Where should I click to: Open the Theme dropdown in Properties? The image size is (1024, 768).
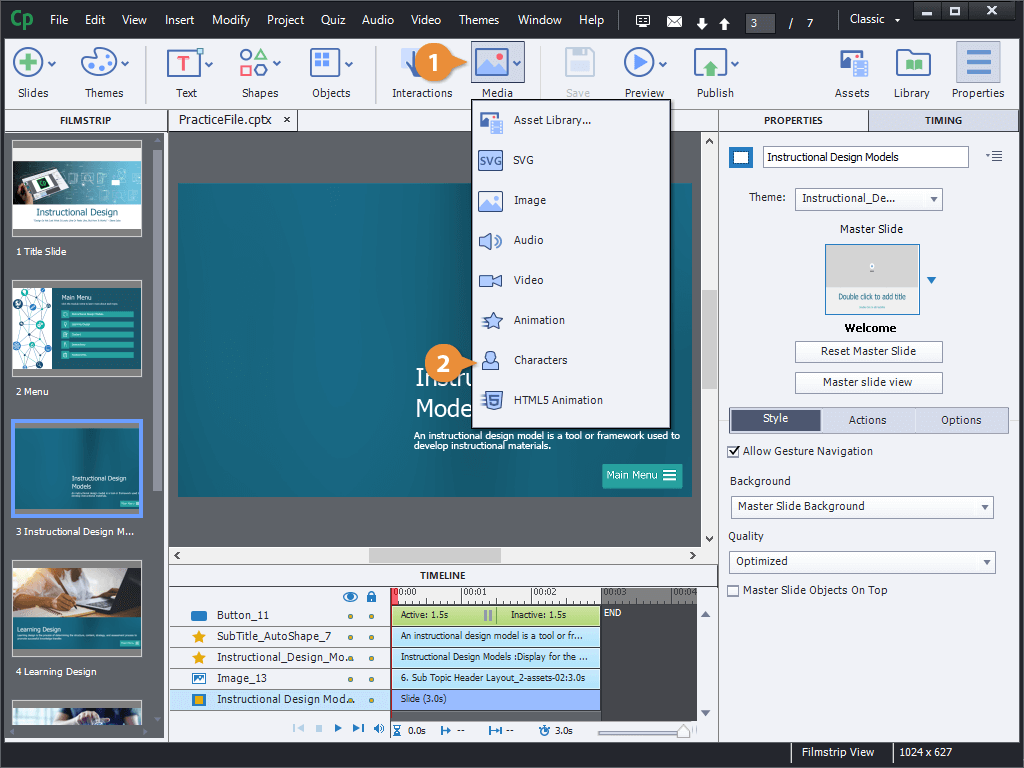(868, 199)
